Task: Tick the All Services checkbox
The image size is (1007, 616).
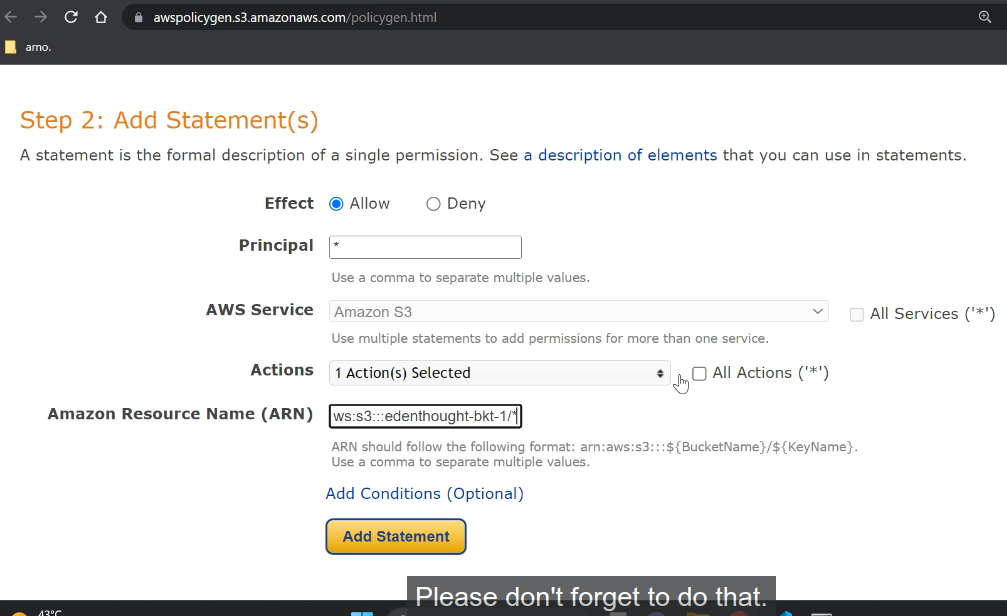Action: [856, 314]
